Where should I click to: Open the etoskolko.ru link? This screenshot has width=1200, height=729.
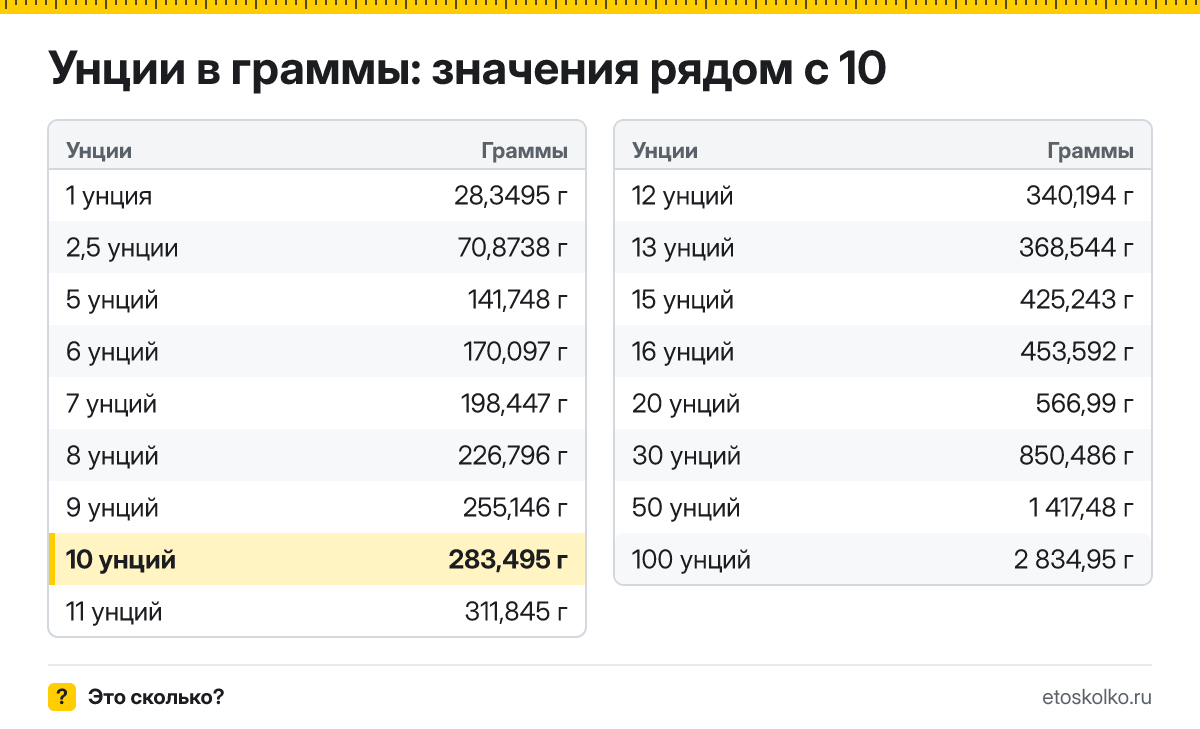point(1096,697)
